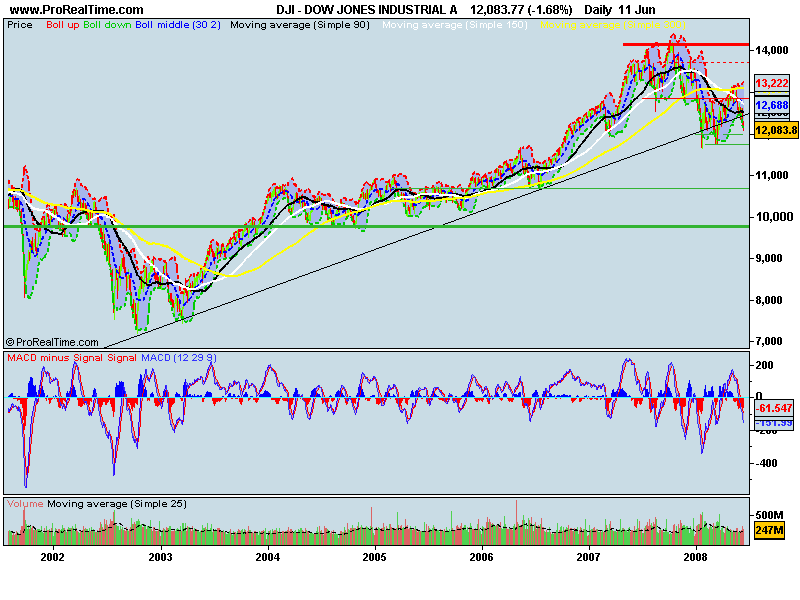Click Moving average (Simple 300) legend
Screen dimensions: 800x600
click(613, 25)
